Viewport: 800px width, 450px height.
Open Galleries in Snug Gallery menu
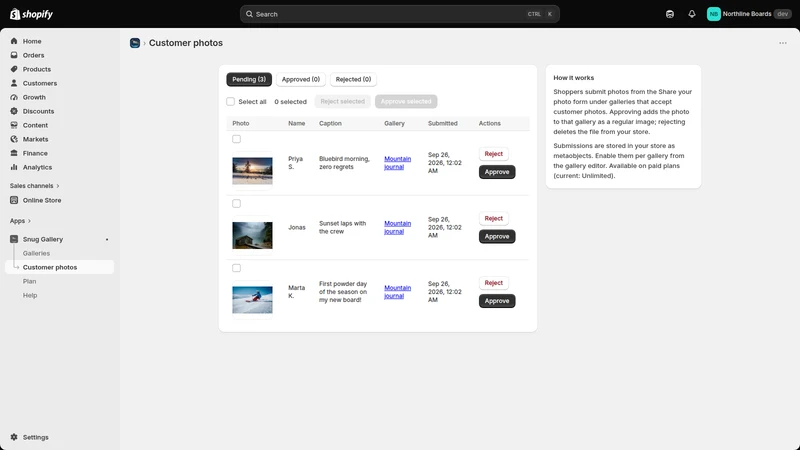pyautogui.click(x=36, y=253)
